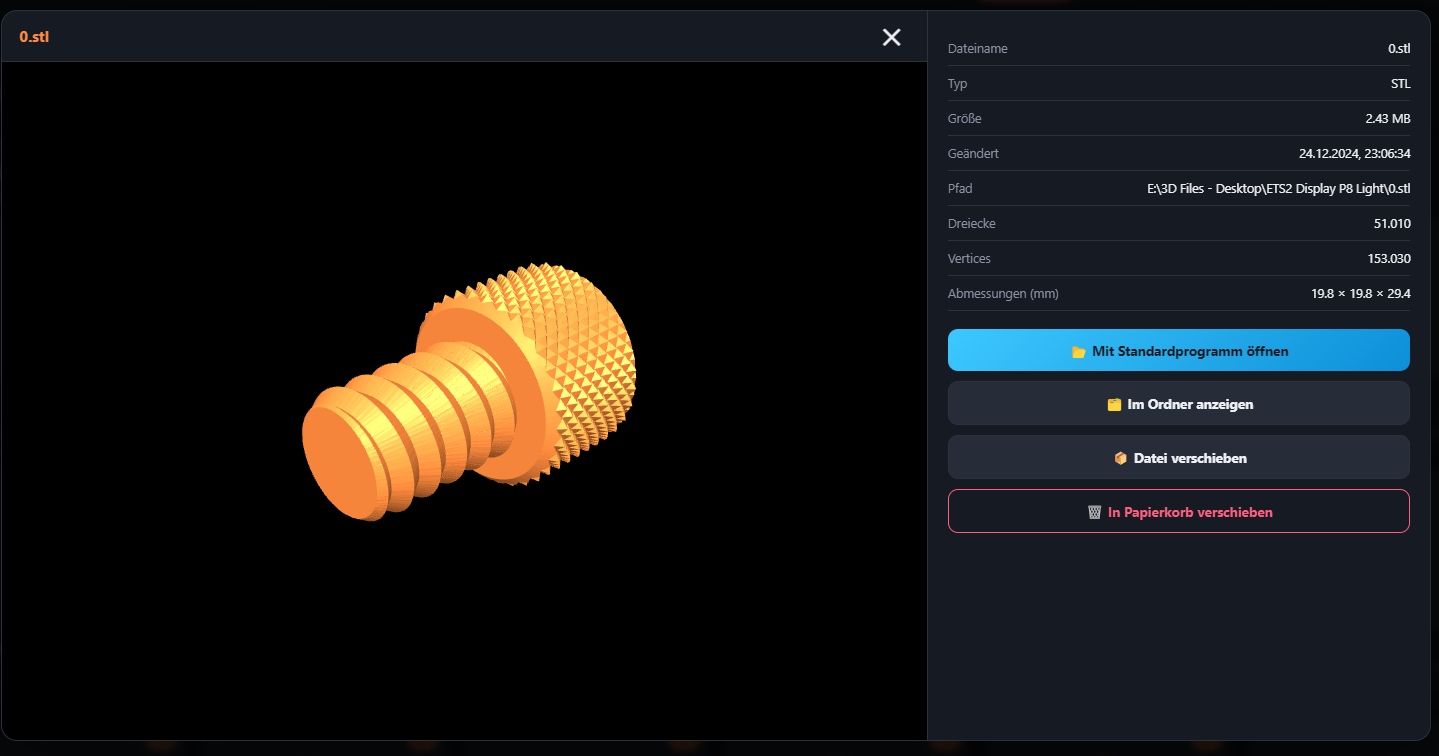Click Im Ordner anzeigen button
Viewport: 1439px width, 756px height.
1179,404
